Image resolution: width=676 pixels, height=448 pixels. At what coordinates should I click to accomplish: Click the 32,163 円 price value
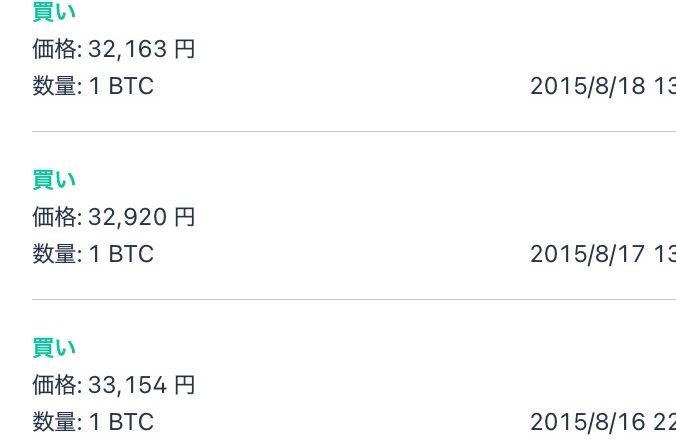pos(142,49)
